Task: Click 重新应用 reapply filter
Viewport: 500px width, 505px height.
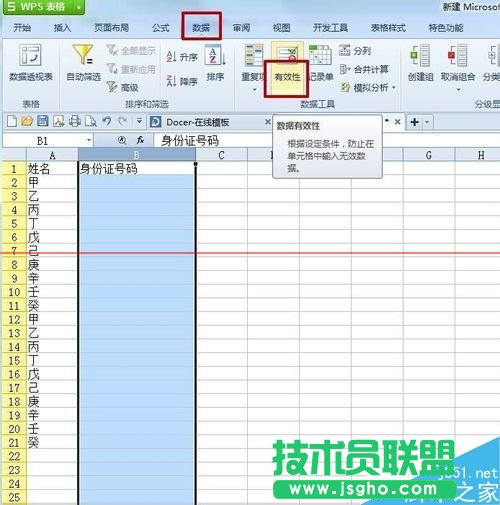Action: pyautogui.click(x=131, y=69)
